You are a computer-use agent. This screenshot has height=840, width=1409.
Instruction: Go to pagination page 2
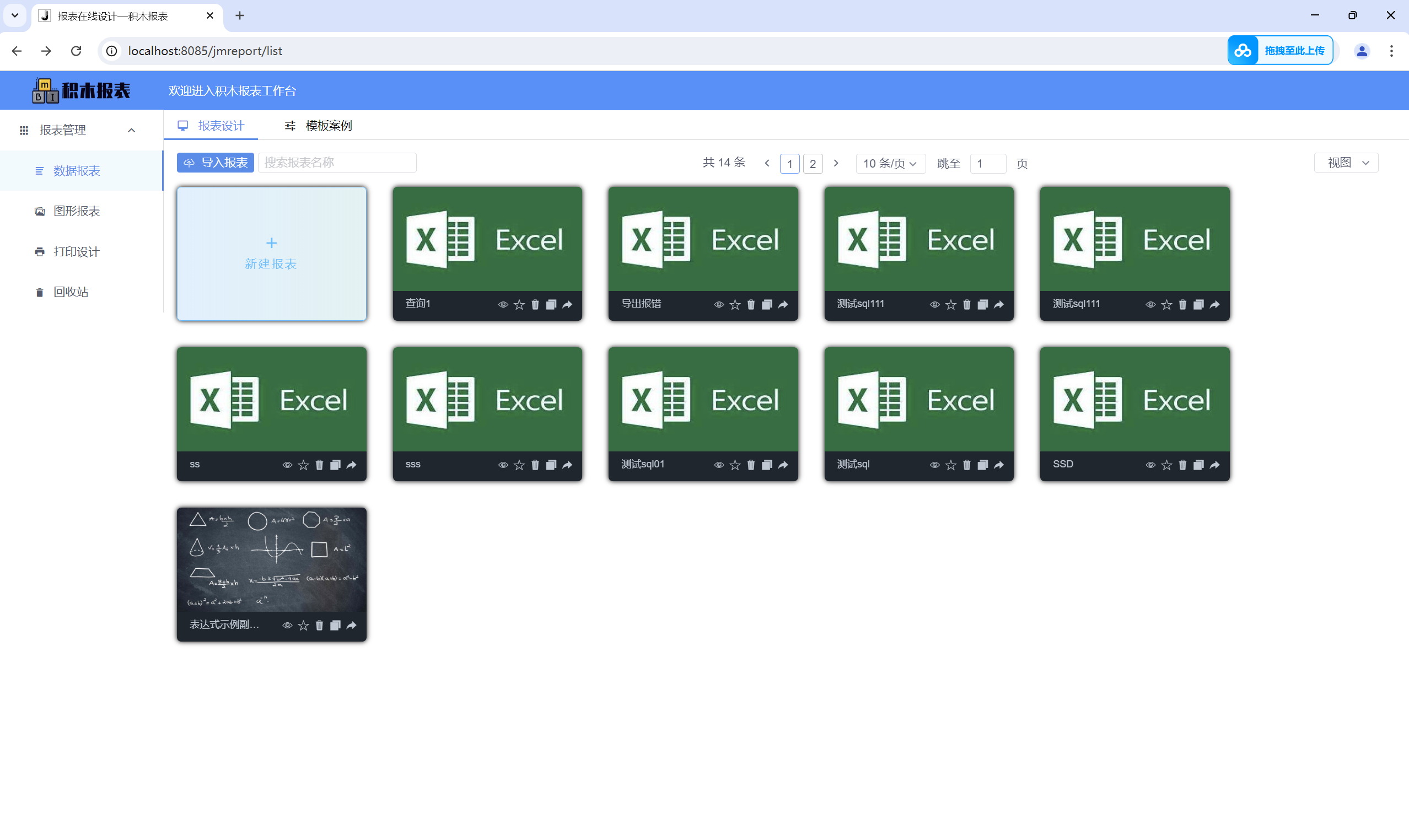813,164
